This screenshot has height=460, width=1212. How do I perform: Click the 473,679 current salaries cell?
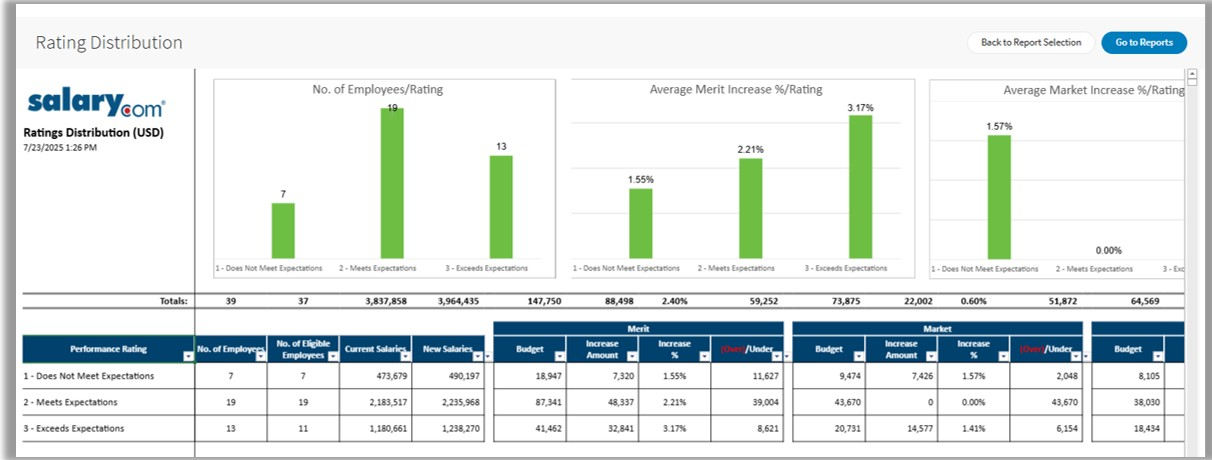tap(376, 376)
